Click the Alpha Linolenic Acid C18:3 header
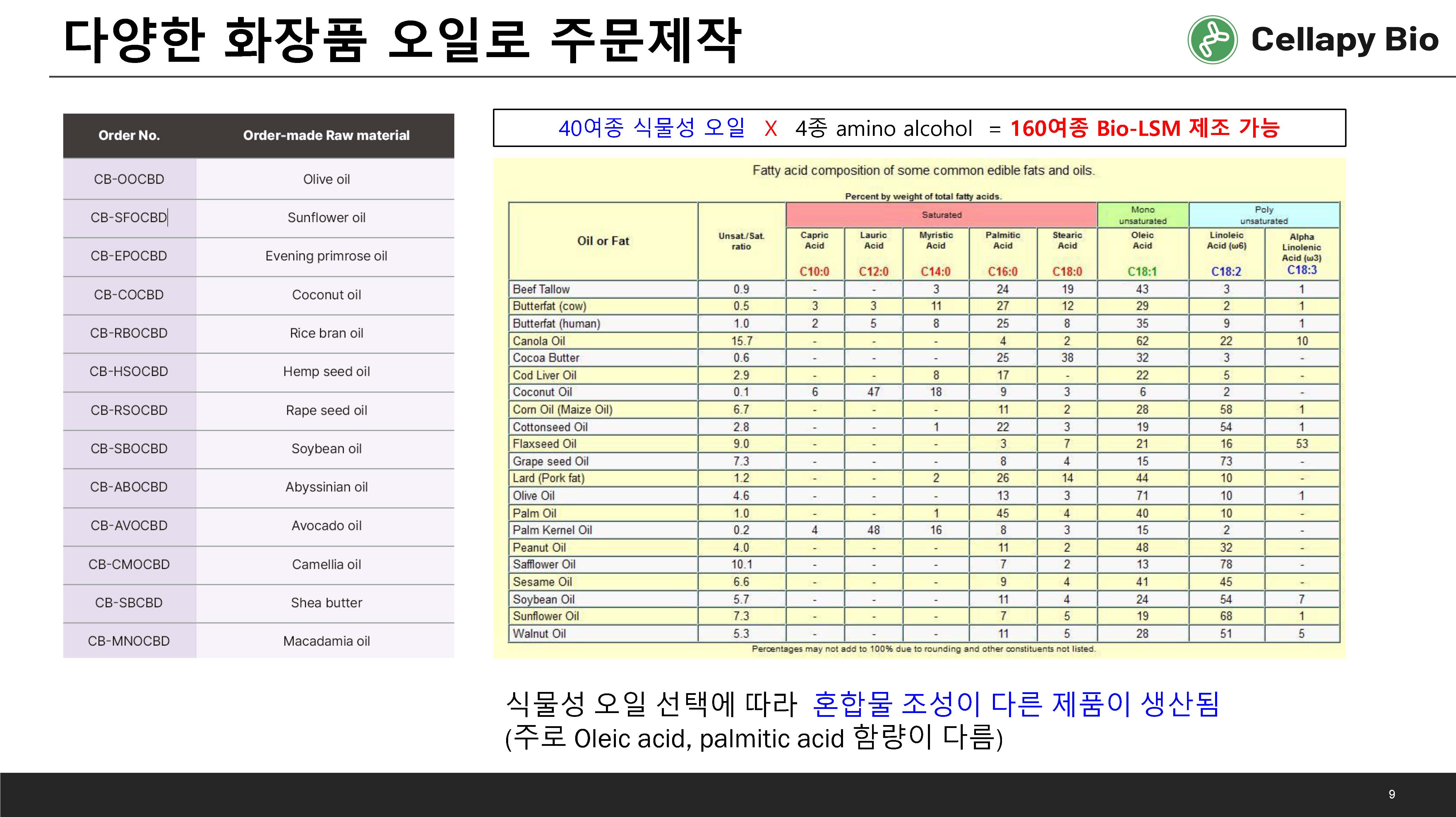Viewport: 1456px width, 817px height. (x=1302, y=253)
